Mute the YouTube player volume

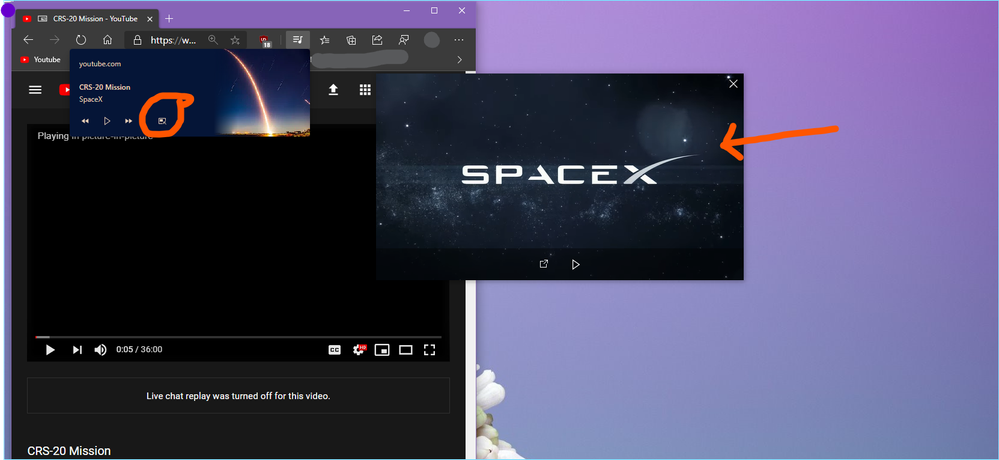point(100,349)
